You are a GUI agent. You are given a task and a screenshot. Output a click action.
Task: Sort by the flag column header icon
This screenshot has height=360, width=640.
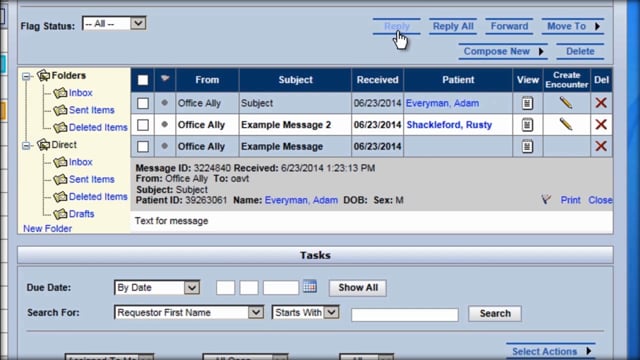click(x=165, y=78)
